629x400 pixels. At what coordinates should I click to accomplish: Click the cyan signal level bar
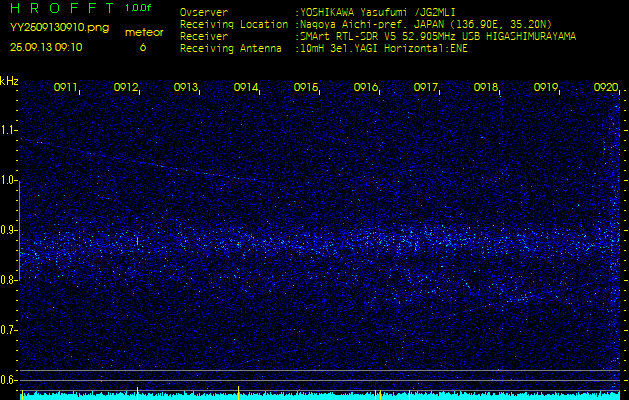320,396
